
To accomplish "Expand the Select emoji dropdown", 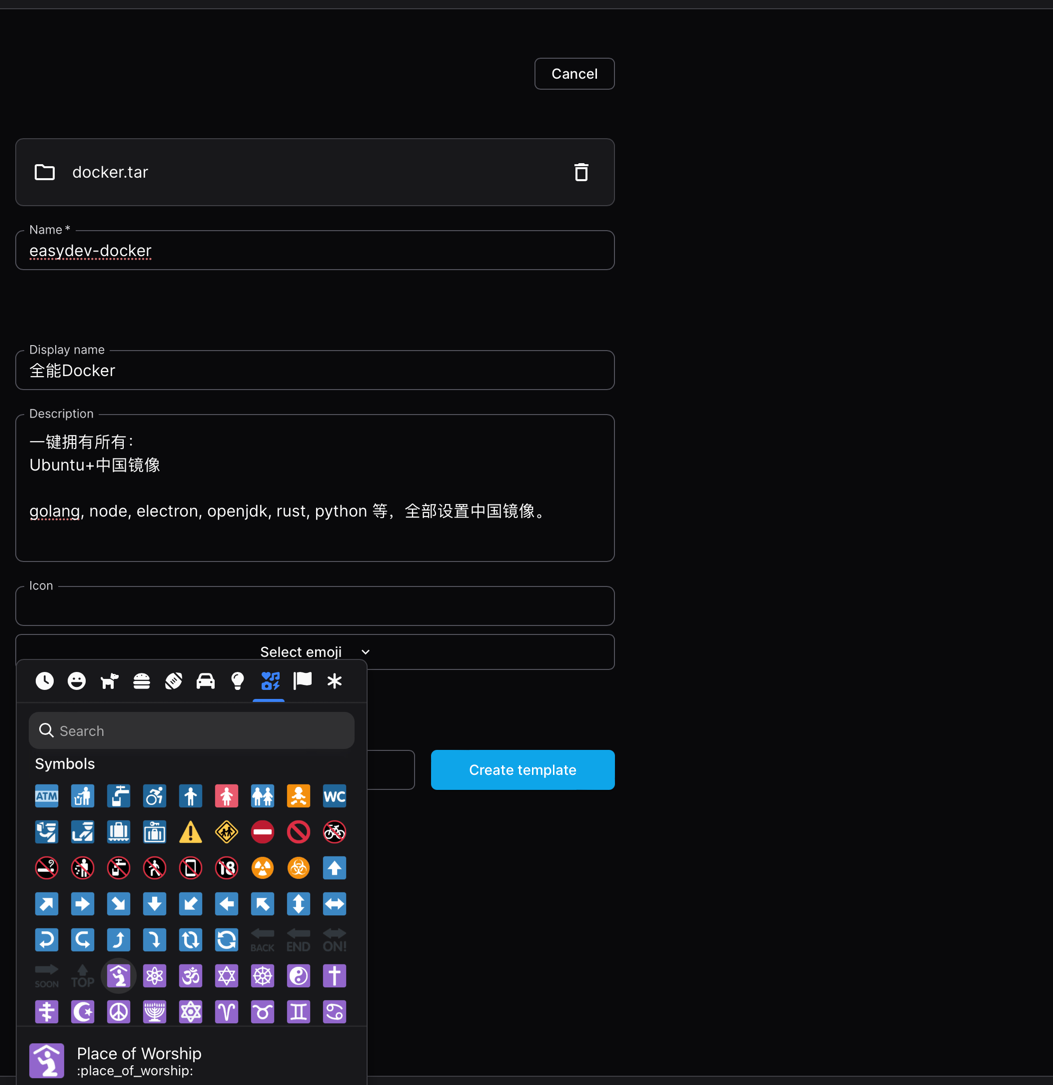I will click(x=315, y=652).
